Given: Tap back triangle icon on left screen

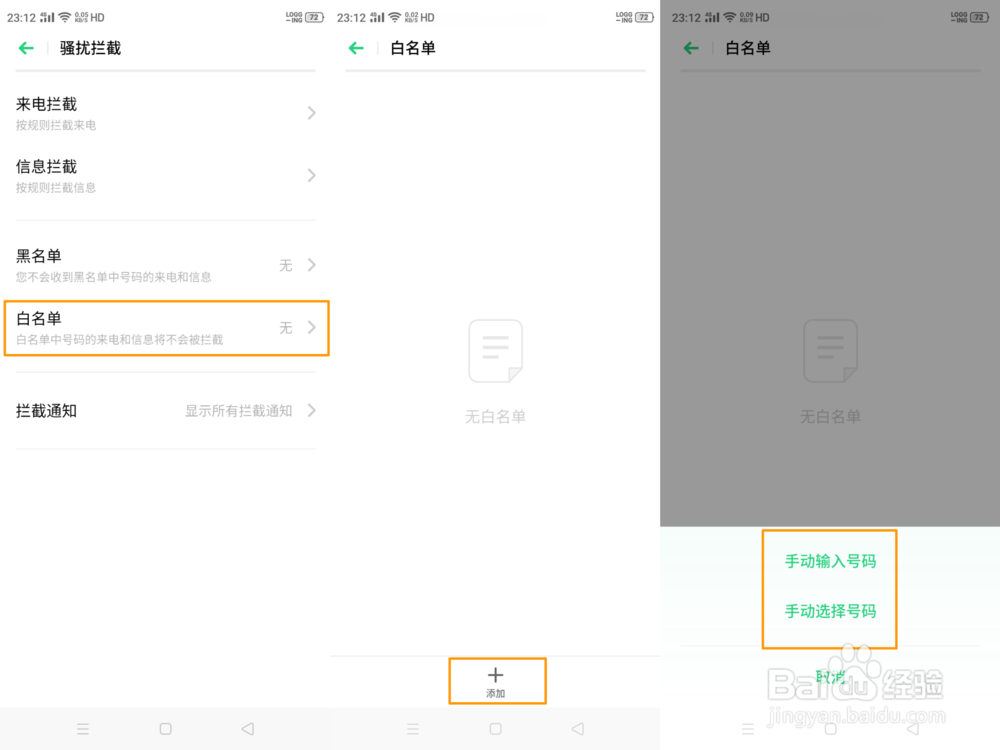Looking at the screenshot, I should 248,728.
